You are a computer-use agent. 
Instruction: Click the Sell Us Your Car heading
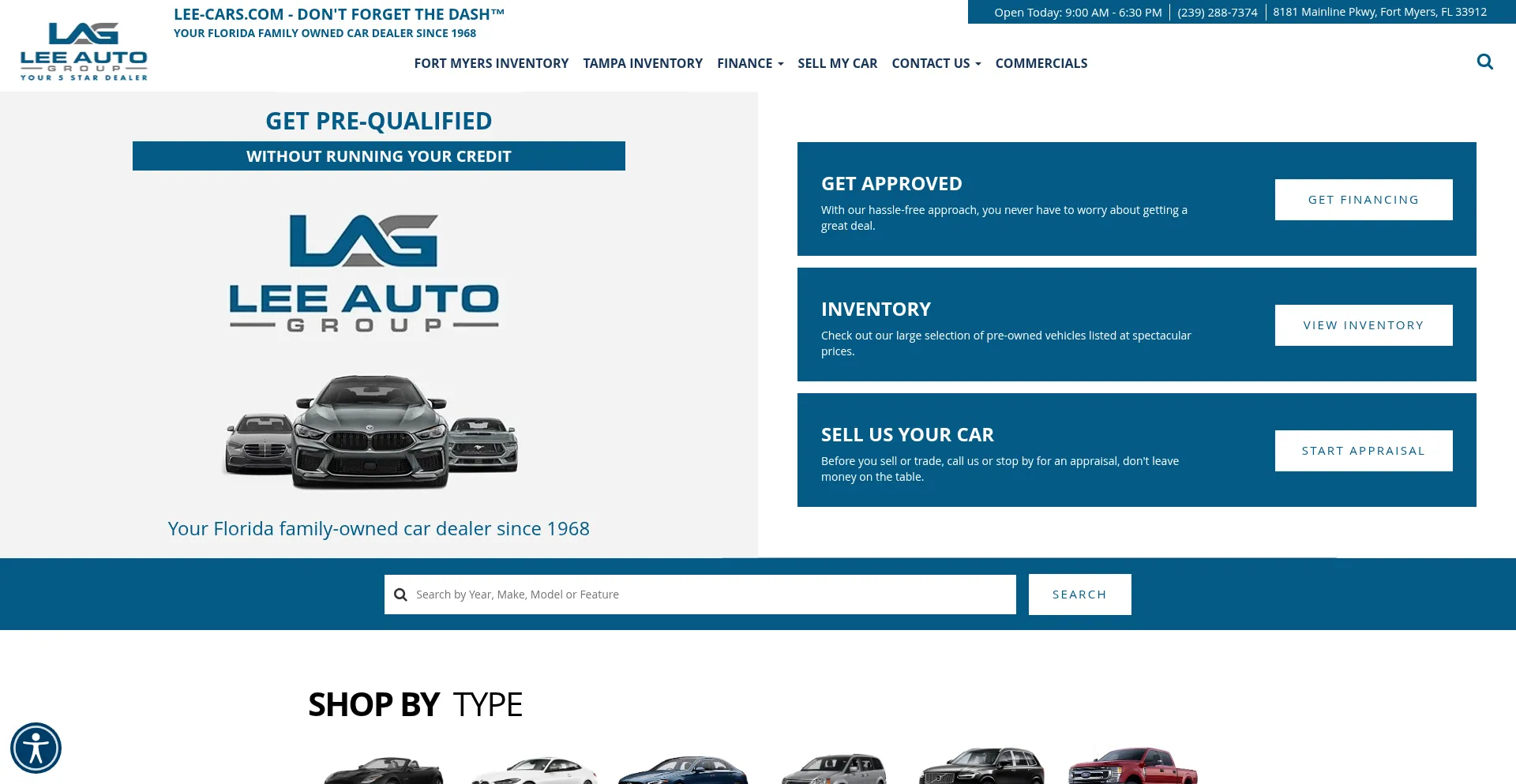907,435
